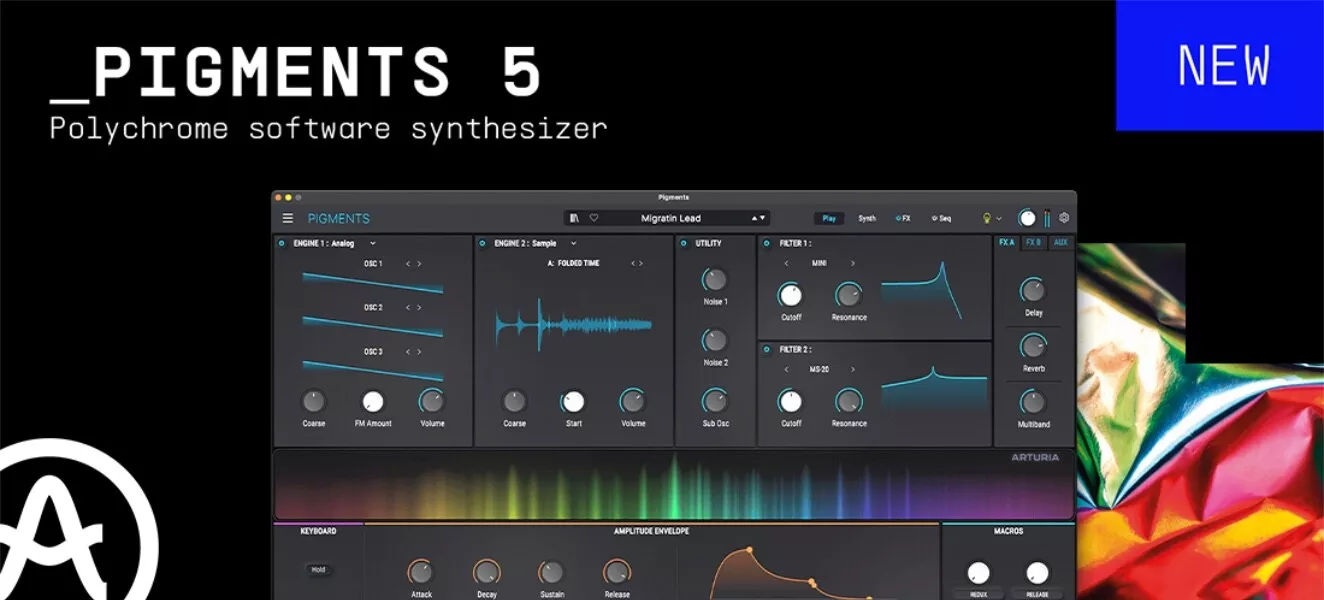Select previous preset with the up arrow

(x=755, y=218)
